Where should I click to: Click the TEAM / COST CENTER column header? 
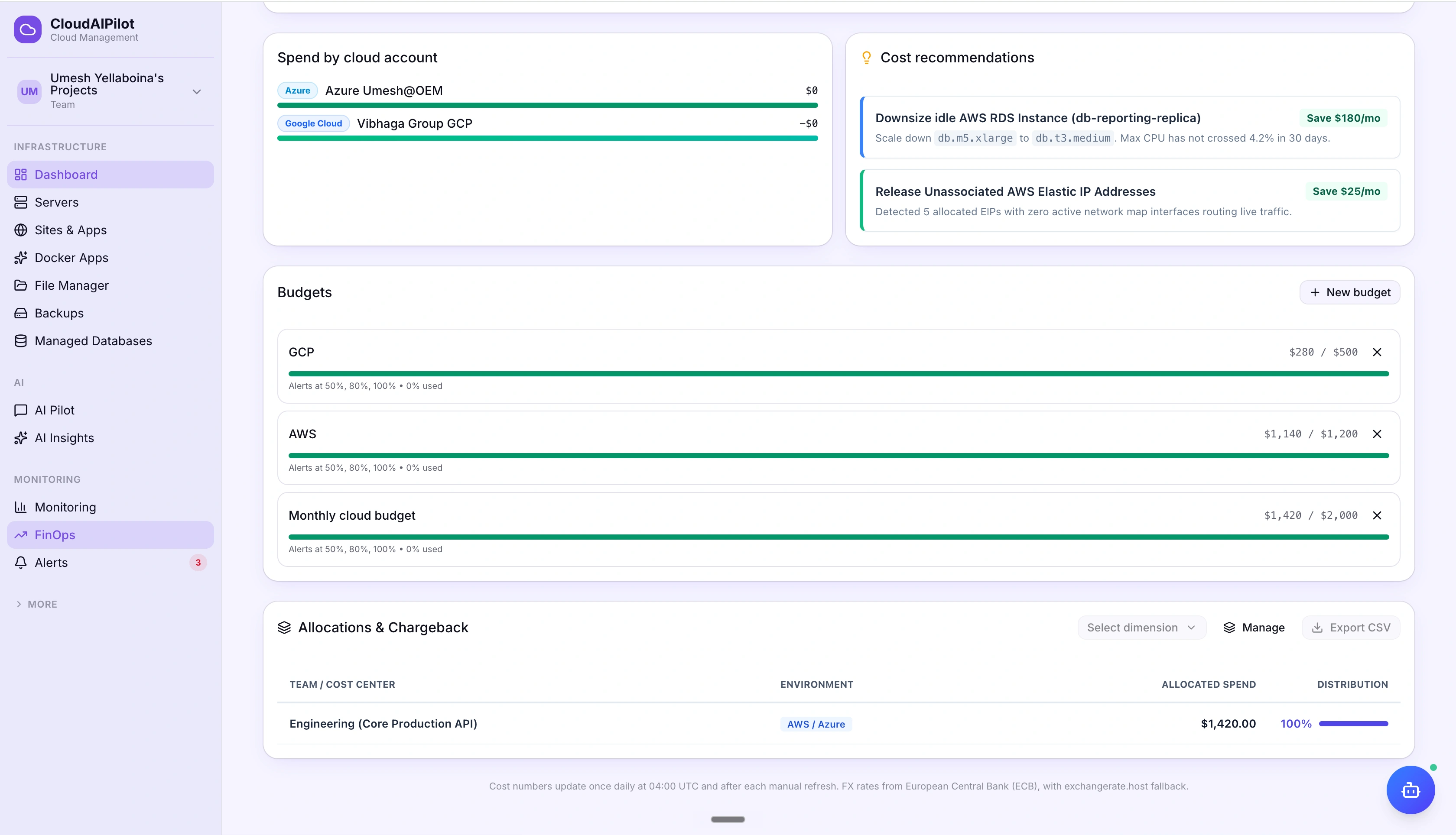coord(342,685)
